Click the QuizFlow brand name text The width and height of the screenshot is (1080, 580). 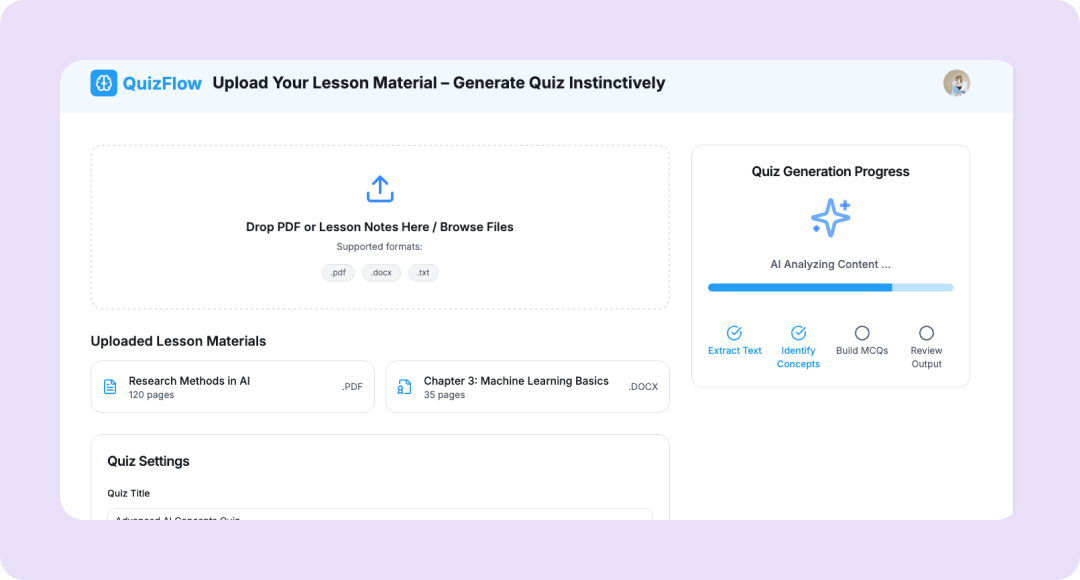point(162,83)
